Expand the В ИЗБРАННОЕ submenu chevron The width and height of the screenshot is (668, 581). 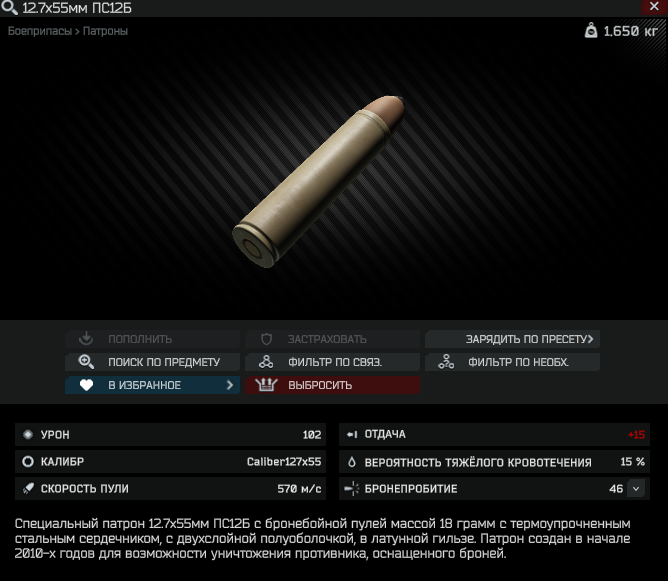coord(230,385)
